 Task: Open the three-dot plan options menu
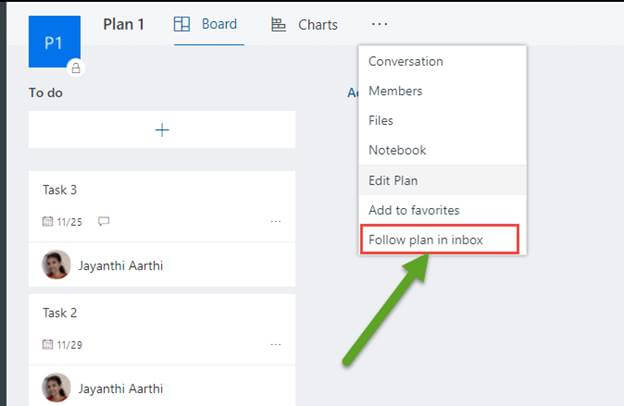point(379,24)
